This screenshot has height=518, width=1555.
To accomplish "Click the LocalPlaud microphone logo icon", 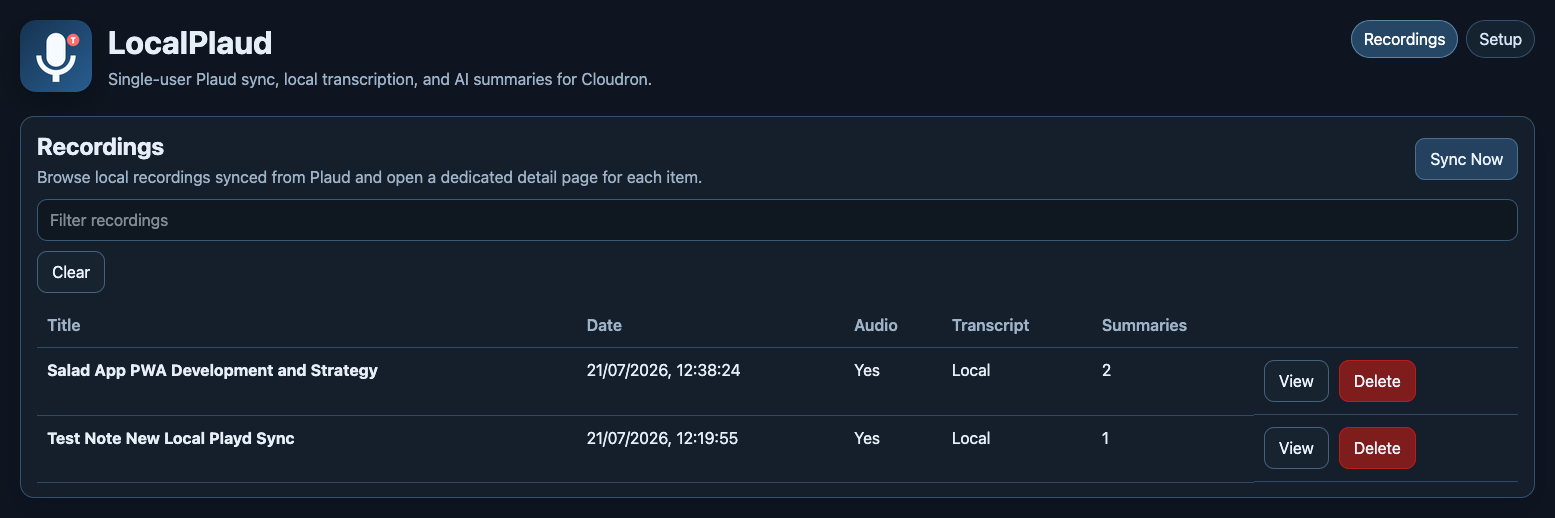I will click(56, 56).
